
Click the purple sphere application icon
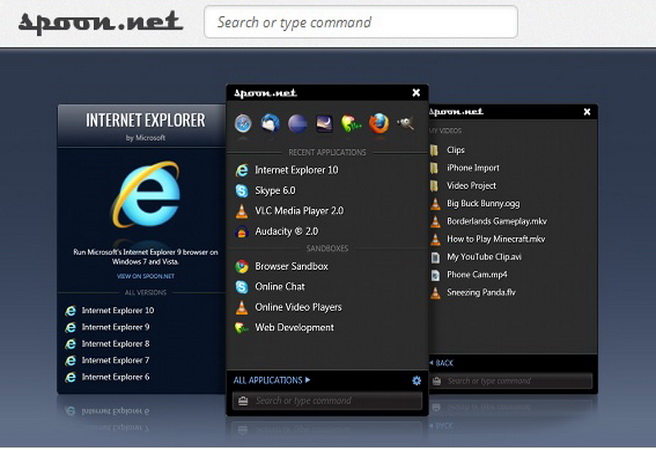(x=297, y=124)
